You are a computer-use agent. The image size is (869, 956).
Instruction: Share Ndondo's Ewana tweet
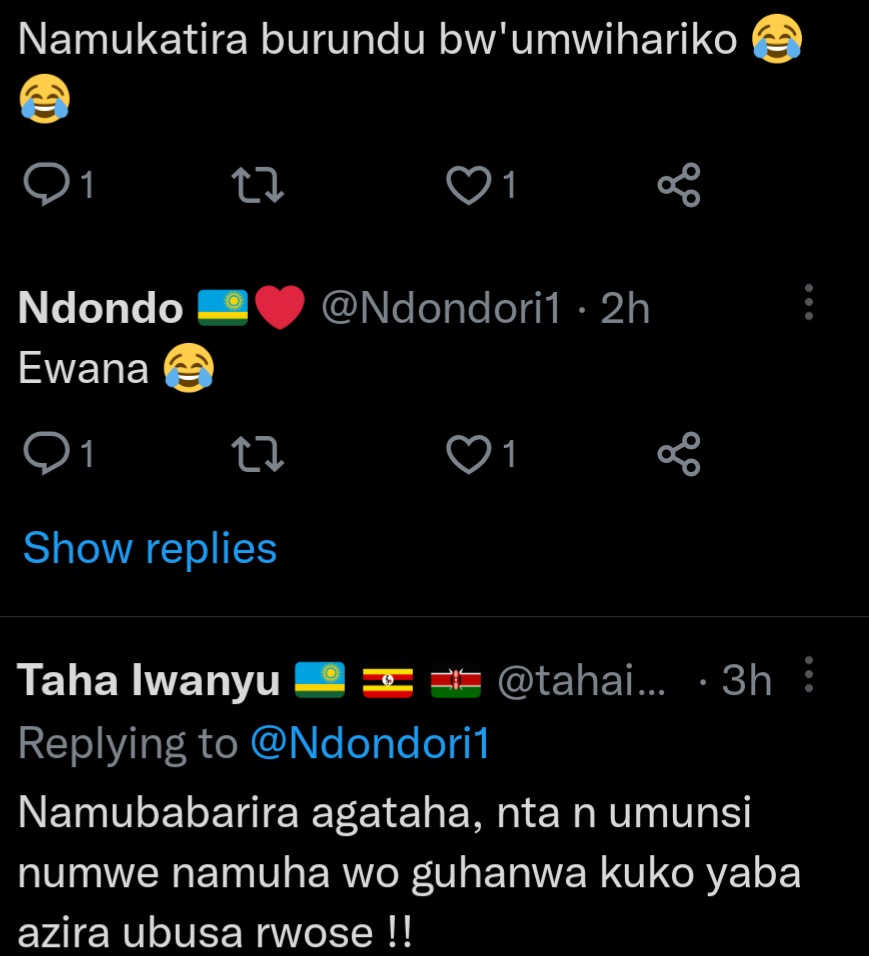[x=679, y=454]
